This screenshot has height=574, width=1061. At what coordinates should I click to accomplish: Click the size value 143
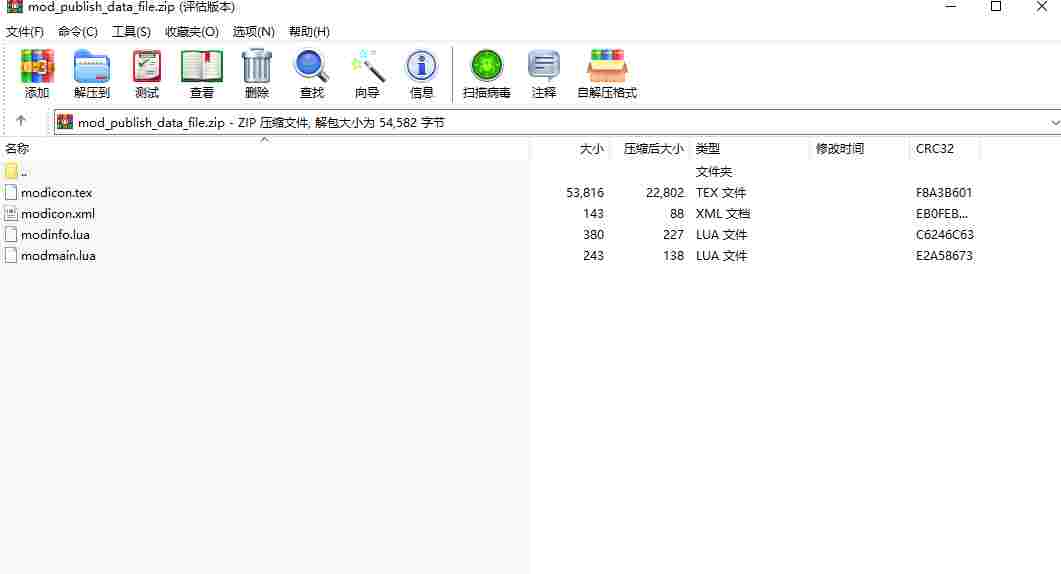(x=593, y=214)
